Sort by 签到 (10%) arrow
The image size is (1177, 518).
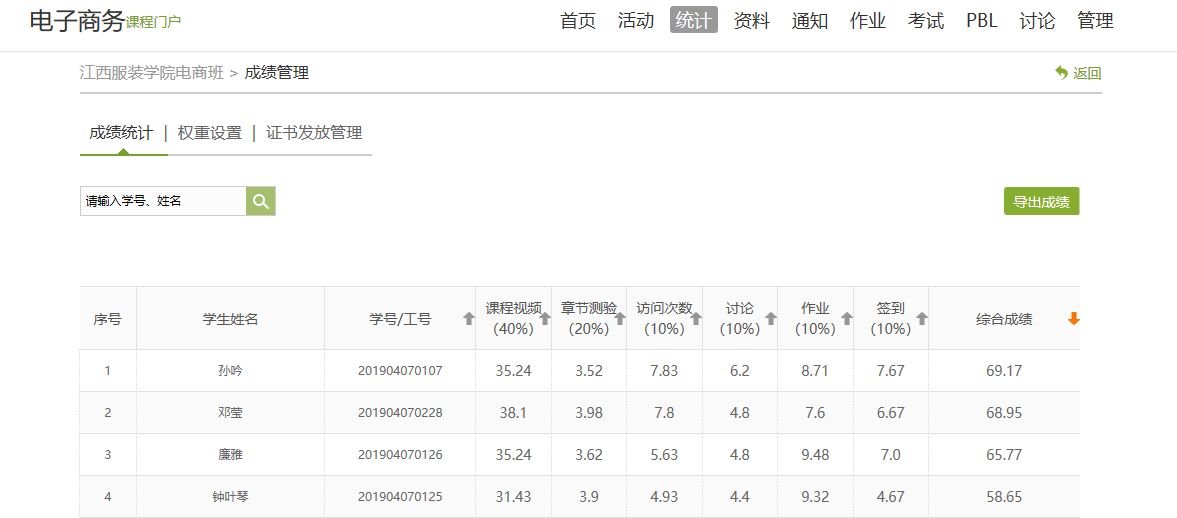point(922,319)
